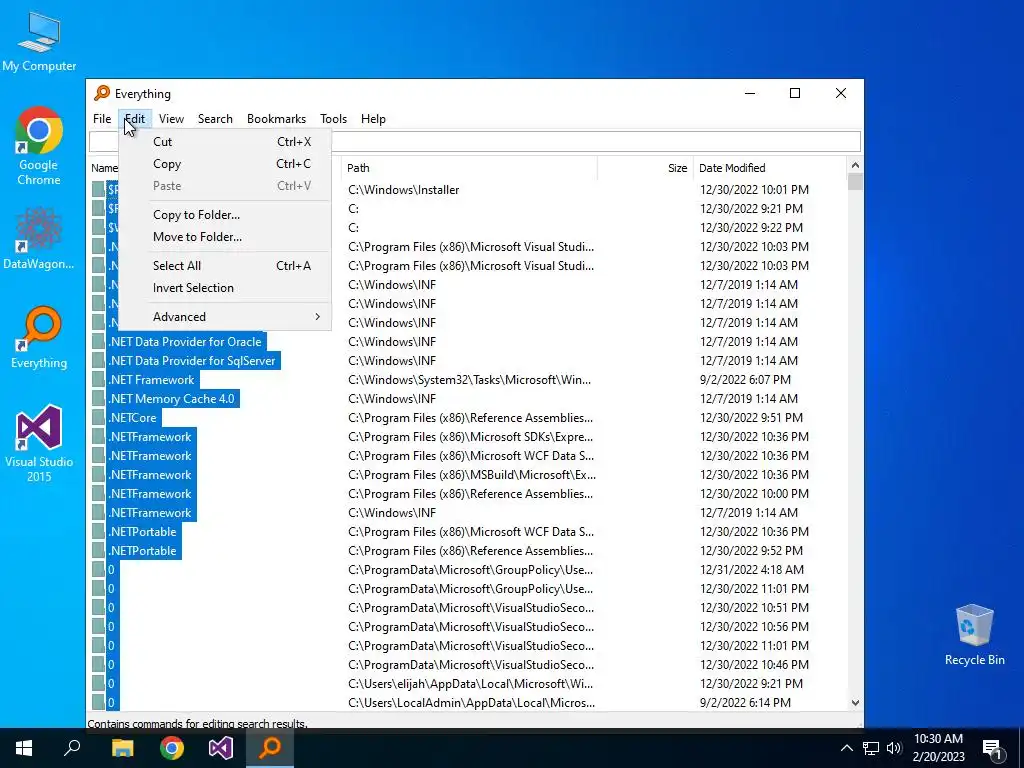Open notification center icon

pyautogui.click(x=993, y=748)
